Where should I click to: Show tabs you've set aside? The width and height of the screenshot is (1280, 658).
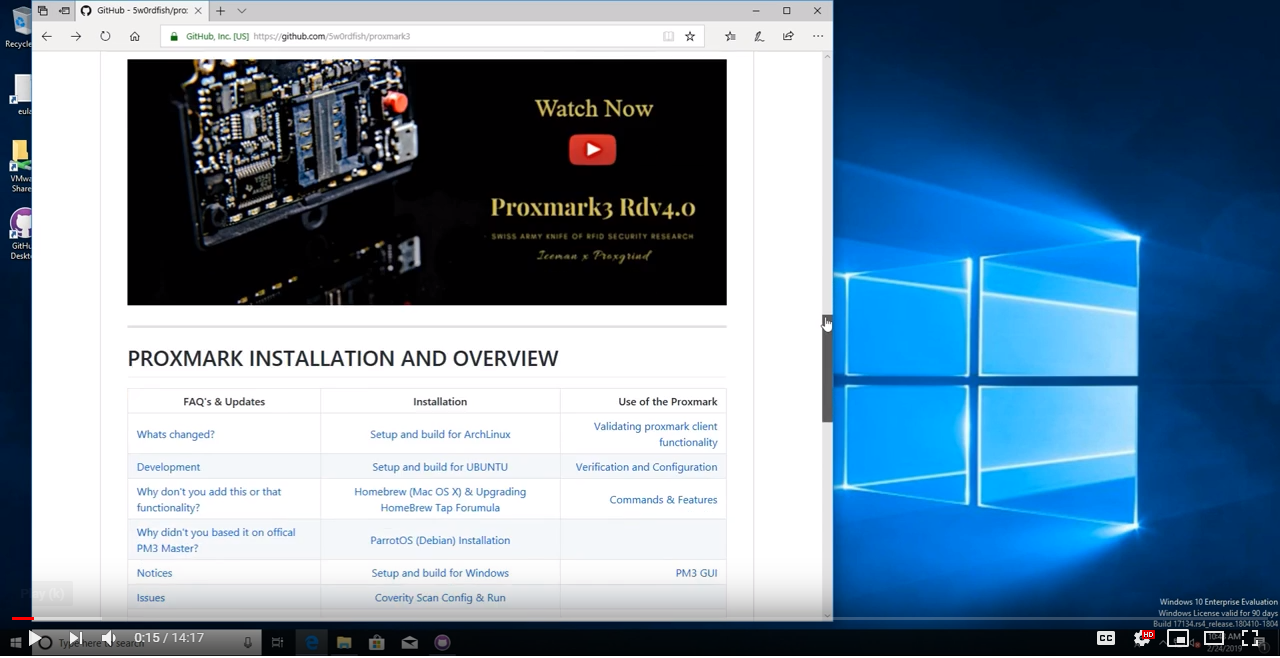[43, 11]
